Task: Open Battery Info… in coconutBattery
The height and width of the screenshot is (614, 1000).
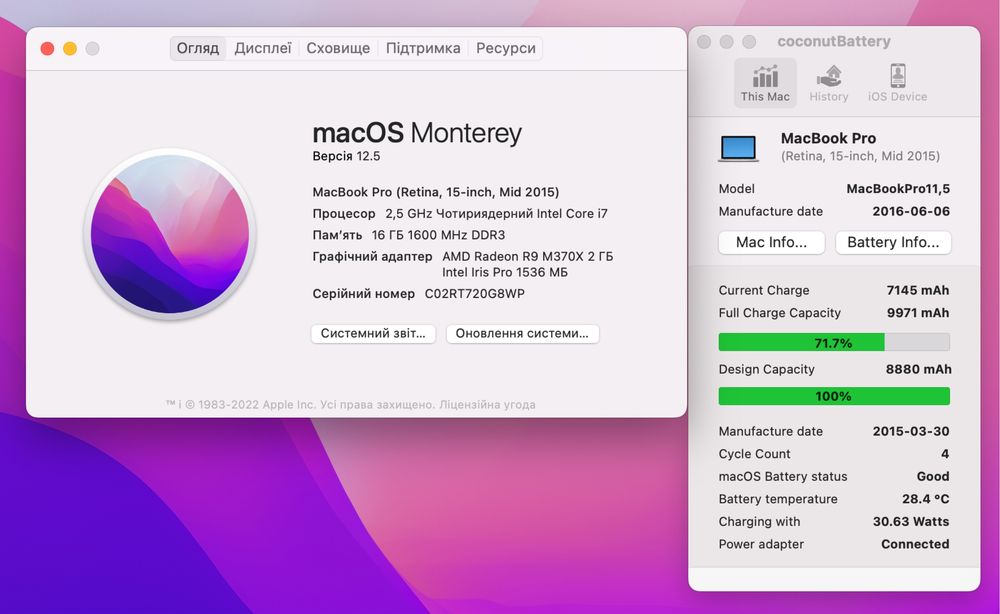Action: tap(893, 242)
